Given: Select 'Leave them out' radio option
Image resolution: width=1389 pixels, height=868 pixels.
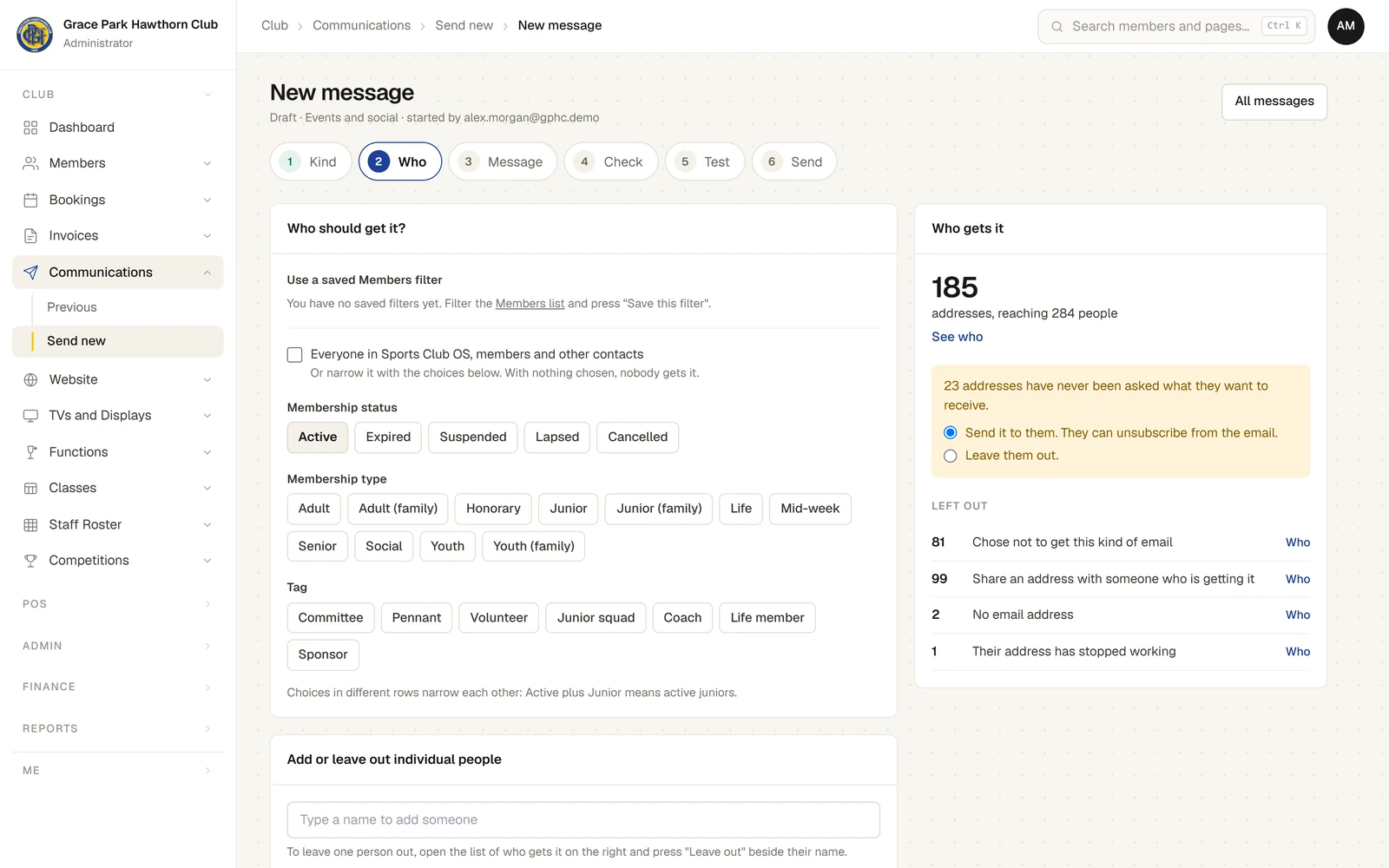Looking at the screenshot, I should [951, 456].
